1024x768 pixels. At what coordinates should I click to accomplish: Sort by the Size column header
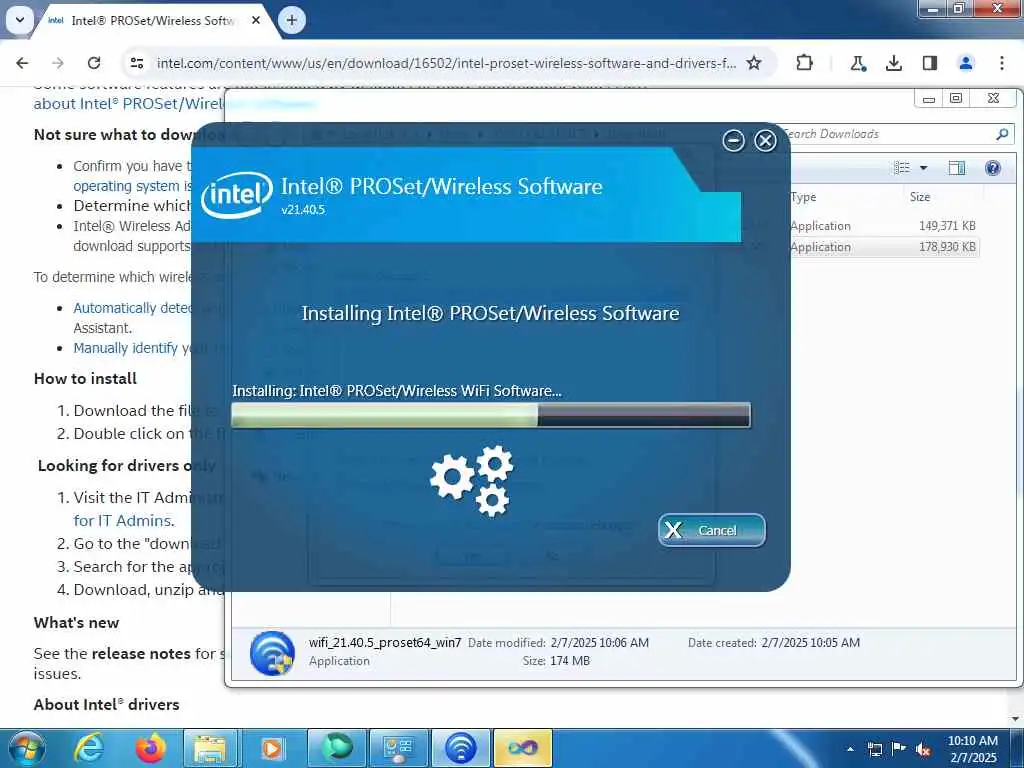click(x=920, y=197)
